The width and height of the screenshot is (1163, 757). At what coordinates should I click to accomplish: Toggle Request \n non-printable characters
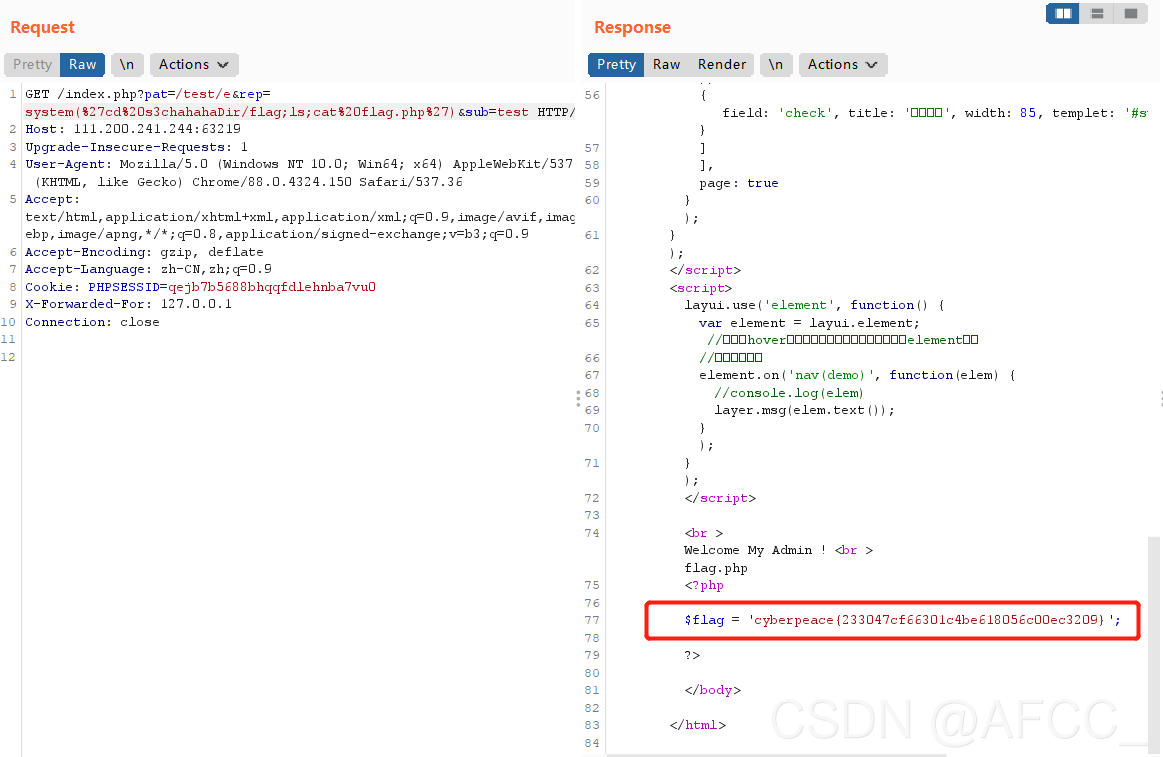click(127, 65)
